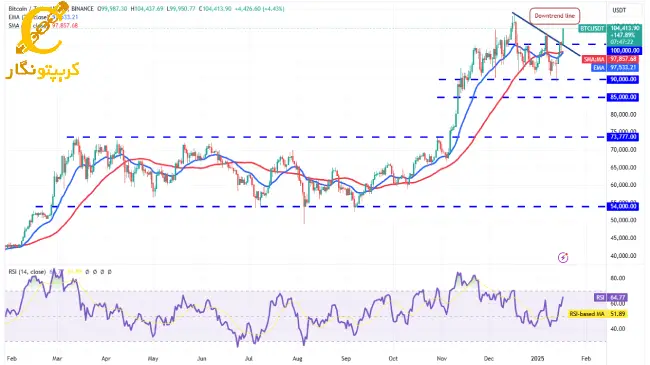Click Aug on the time axis
This screenshot has height=365, width=650.
coord(297,358)
